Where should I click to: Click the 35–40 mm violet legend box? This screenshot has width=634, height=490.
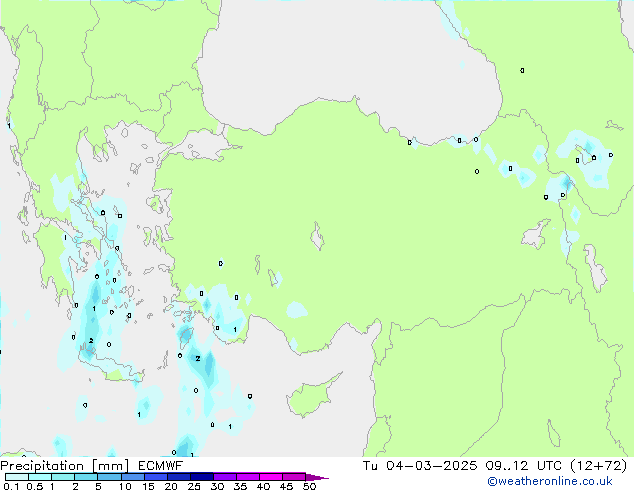(x=247, y=477)
